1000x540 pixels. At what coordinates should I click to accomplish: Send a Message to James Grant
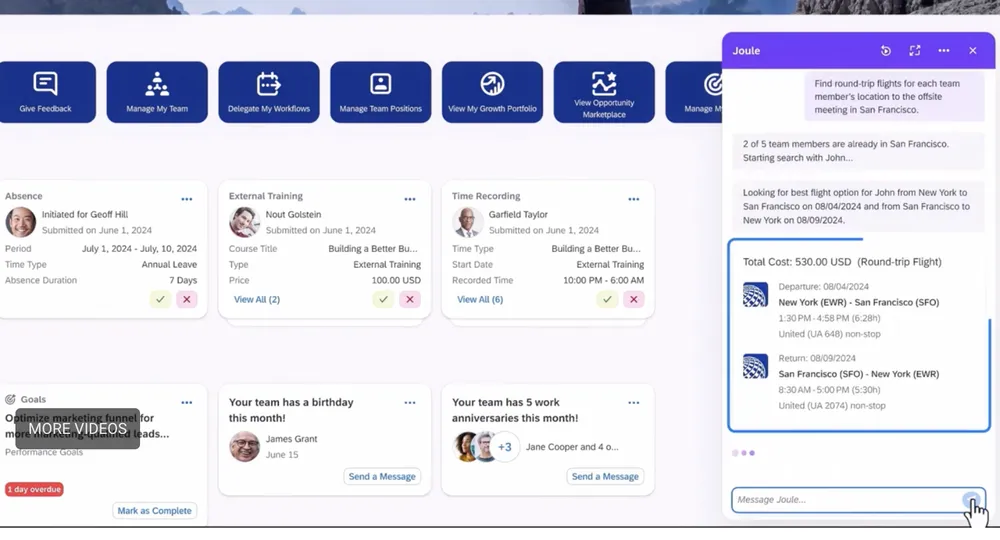tap(382, 477)
